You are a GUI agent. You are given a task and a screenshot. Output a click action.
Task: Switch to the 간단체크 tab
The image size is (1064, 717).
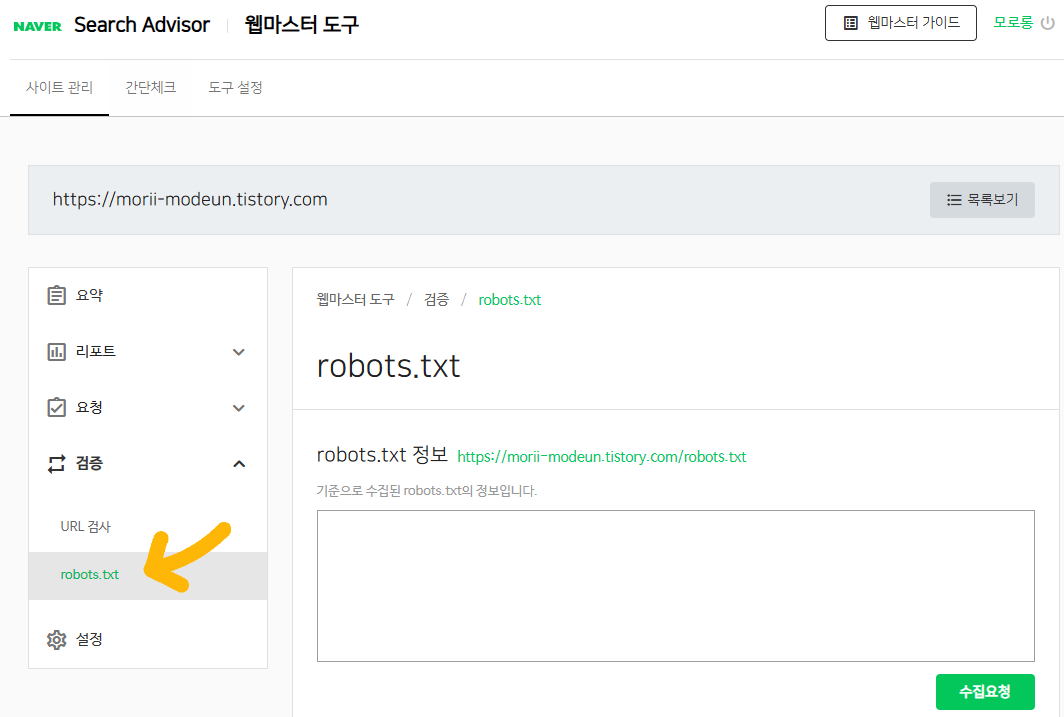150,88
